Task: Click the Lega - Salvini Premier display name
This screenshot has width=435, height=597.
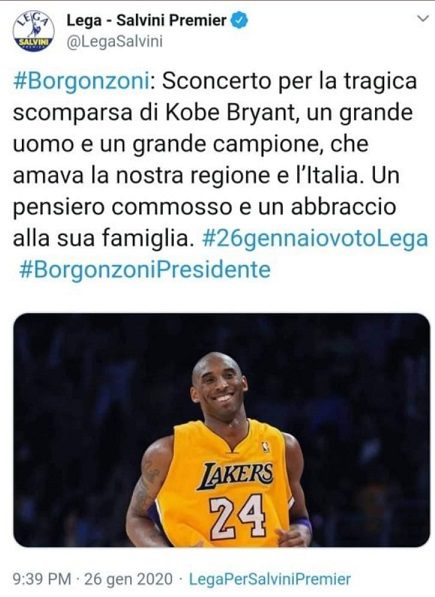Action: tap(147, 20)
